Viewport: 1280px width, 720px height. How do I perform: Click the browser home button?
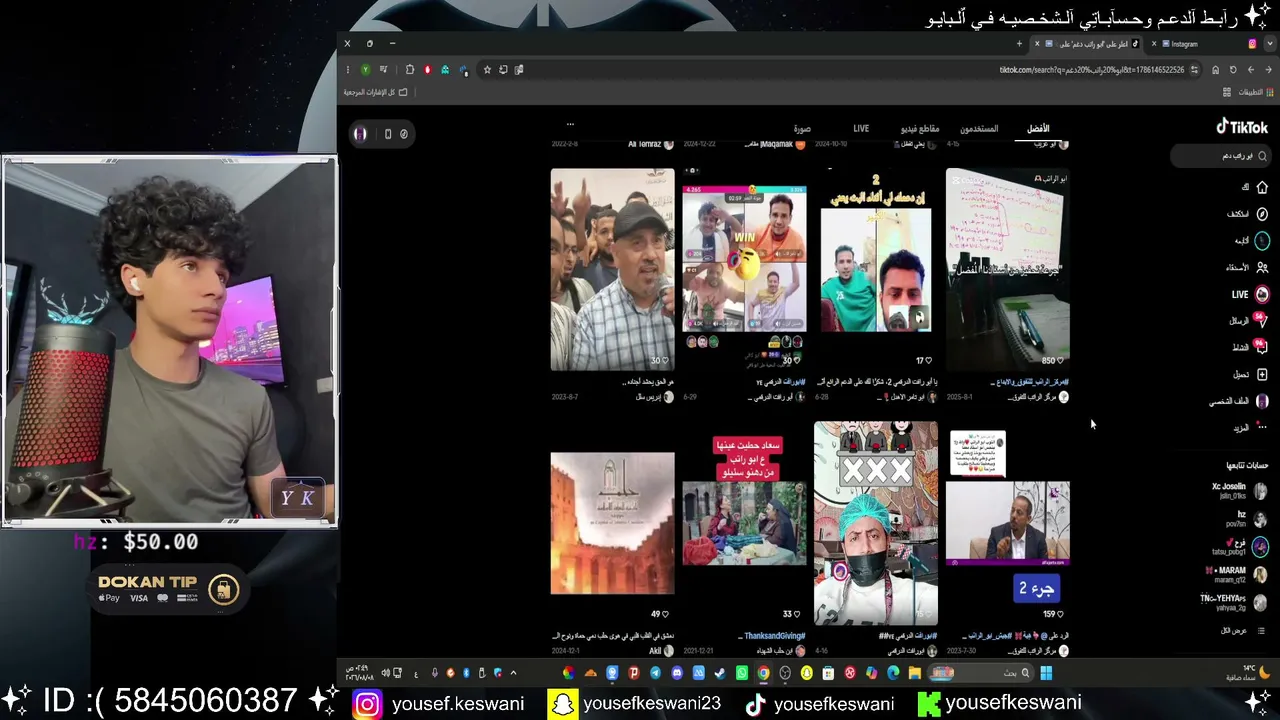(1215, 70)
